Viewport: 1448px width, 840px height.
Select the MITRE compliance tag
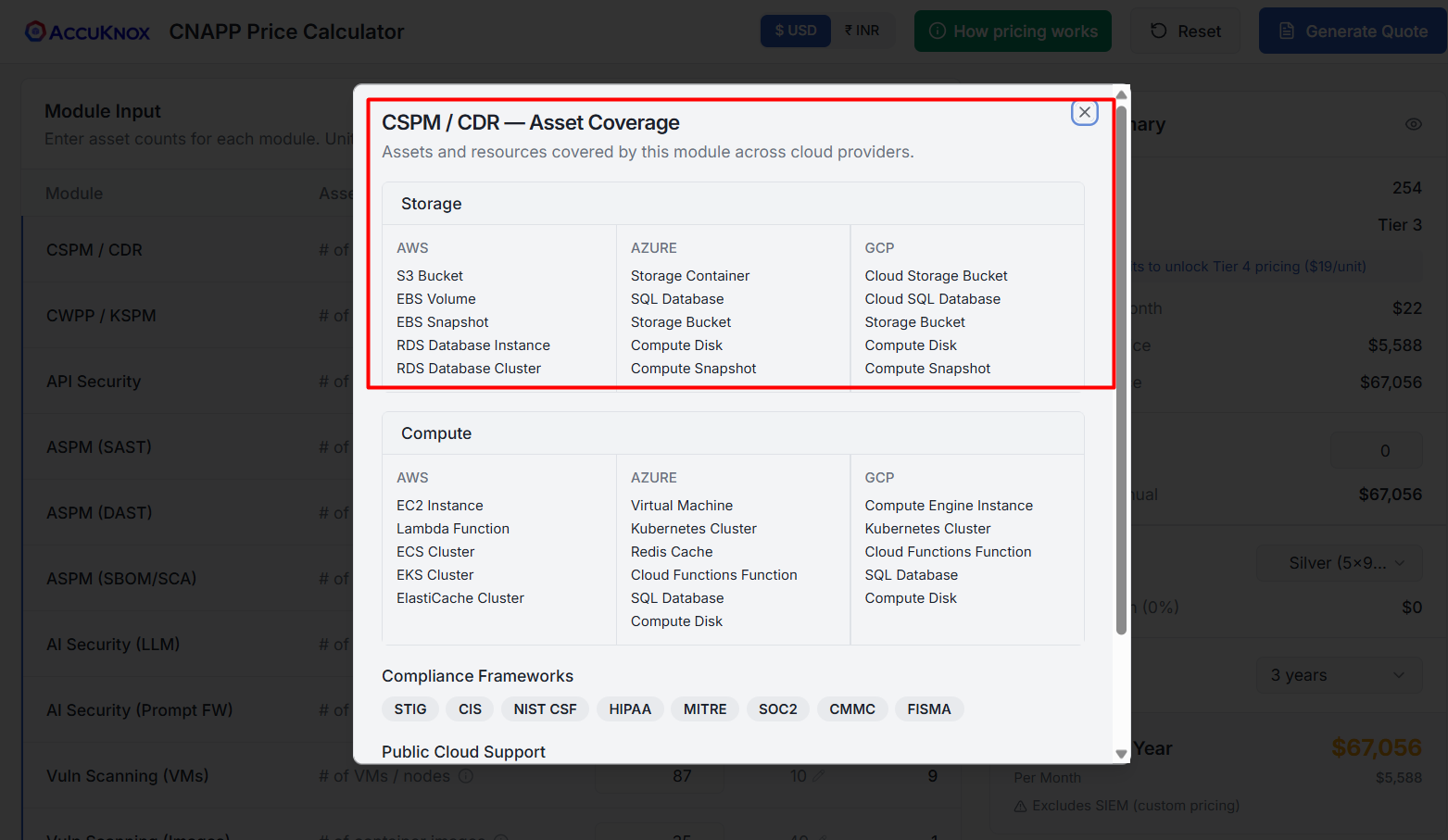pyautogui.click(x=705, y=709)
